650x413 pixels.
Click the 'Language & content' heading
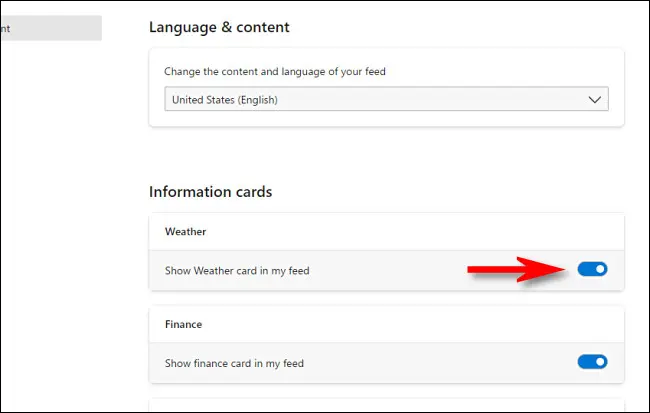coord(219,27)
